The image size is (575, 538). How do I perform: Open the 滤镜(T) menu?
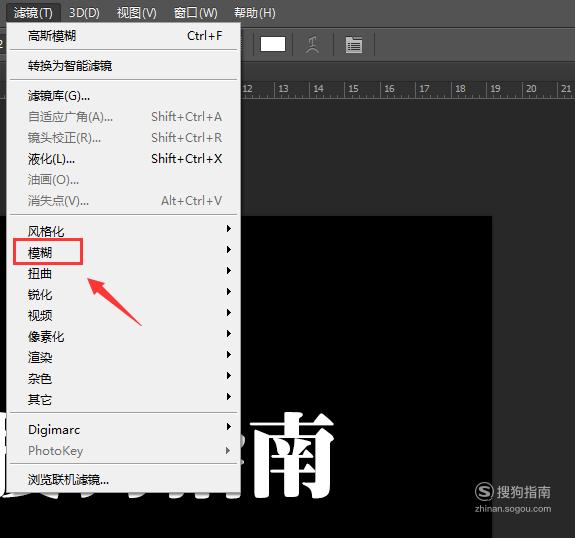[x=33, y=13]
